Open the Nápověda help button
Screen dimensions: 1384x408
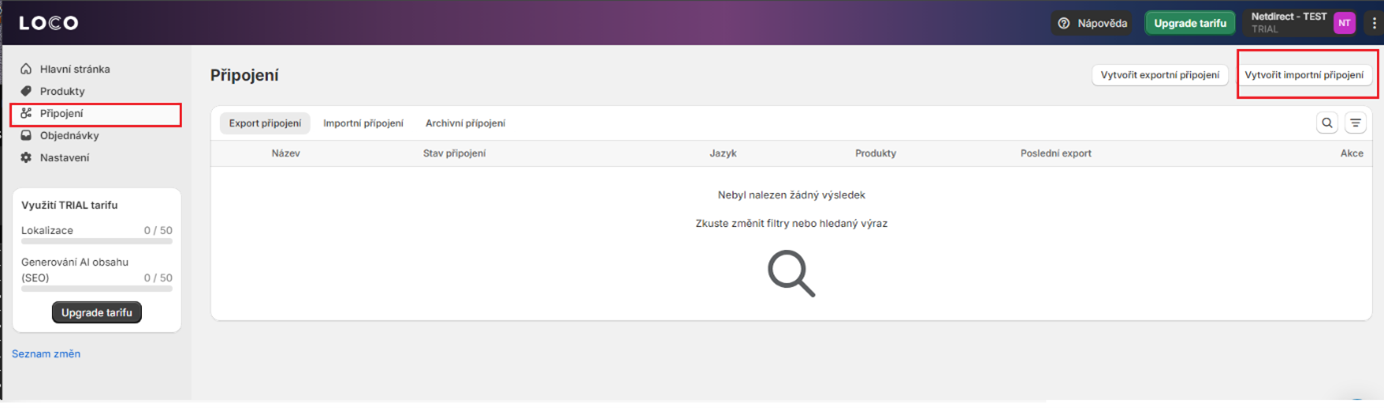(x=1092, y=23)
